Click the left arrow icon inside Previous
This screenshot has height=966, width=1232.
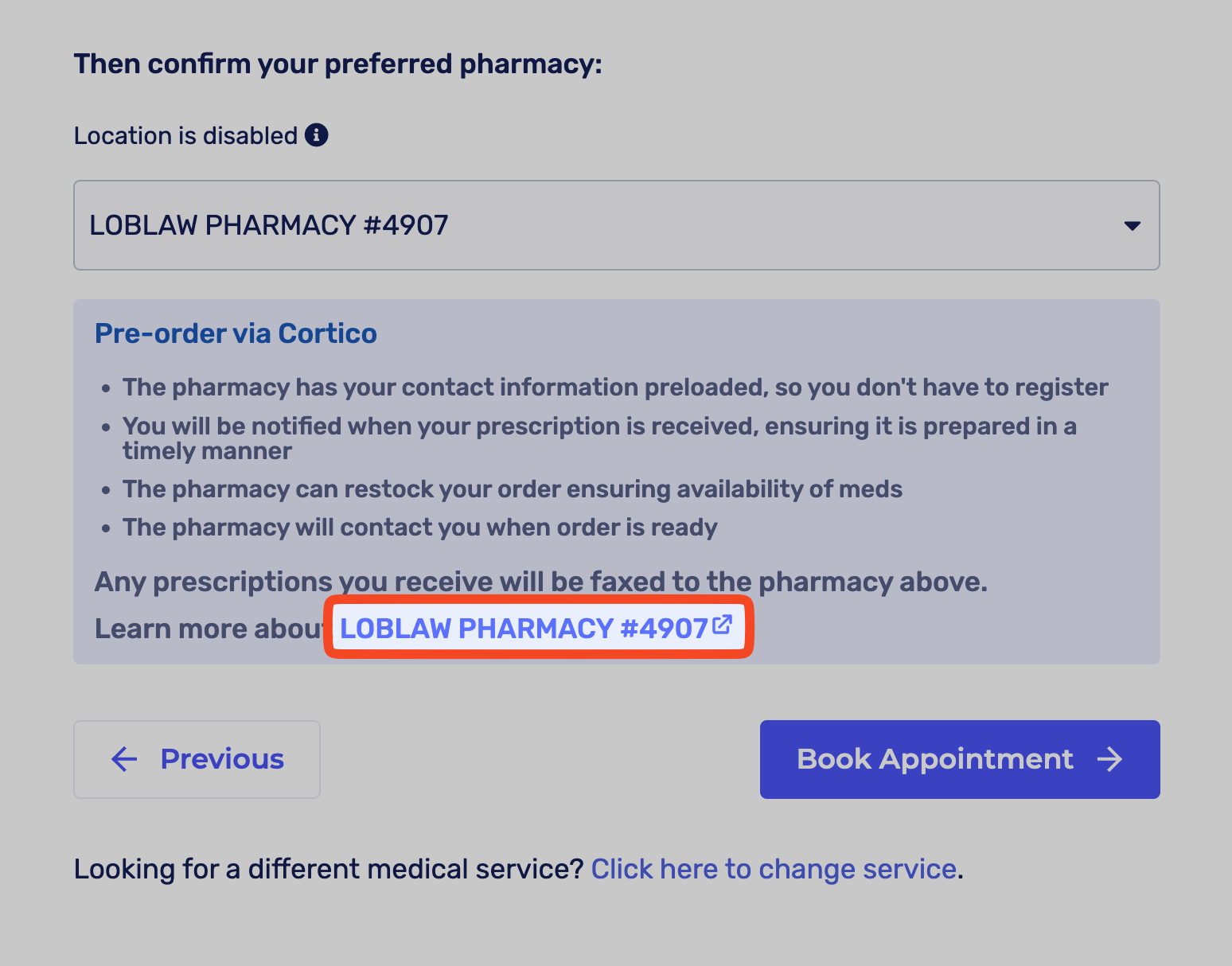[124, 759]
